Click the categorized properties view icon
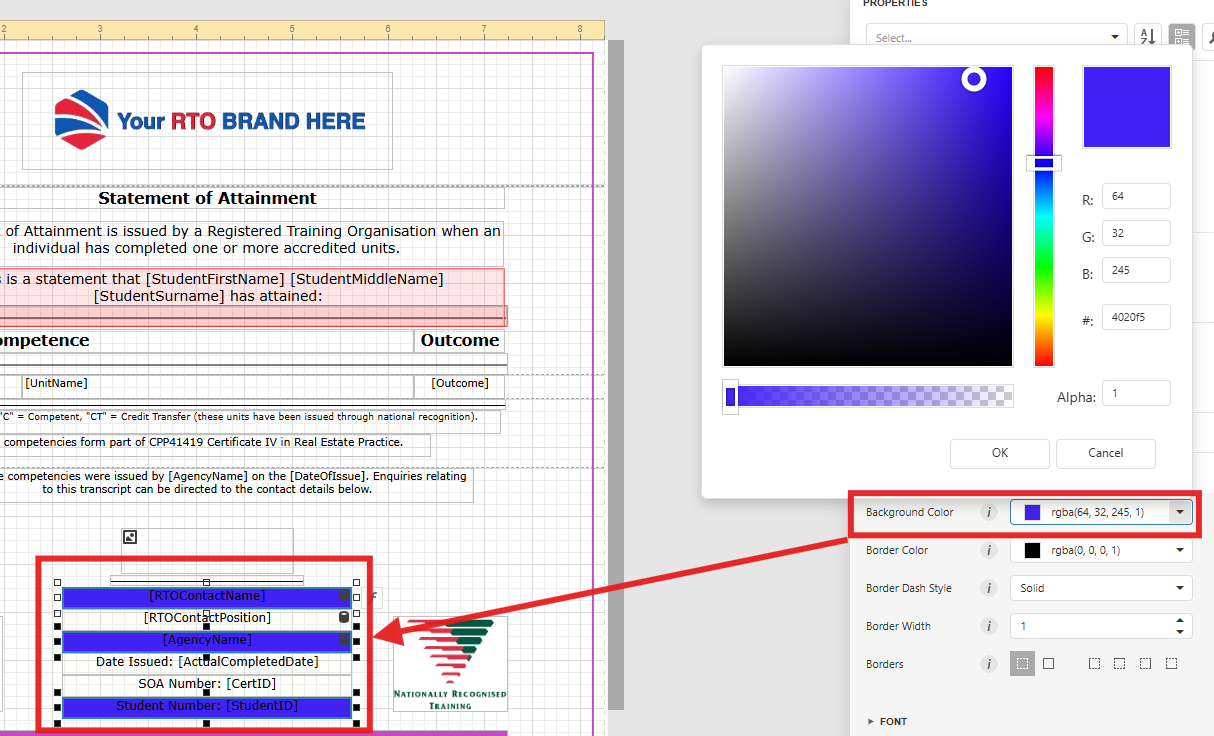1214x736 pixels. [1182, 37]
